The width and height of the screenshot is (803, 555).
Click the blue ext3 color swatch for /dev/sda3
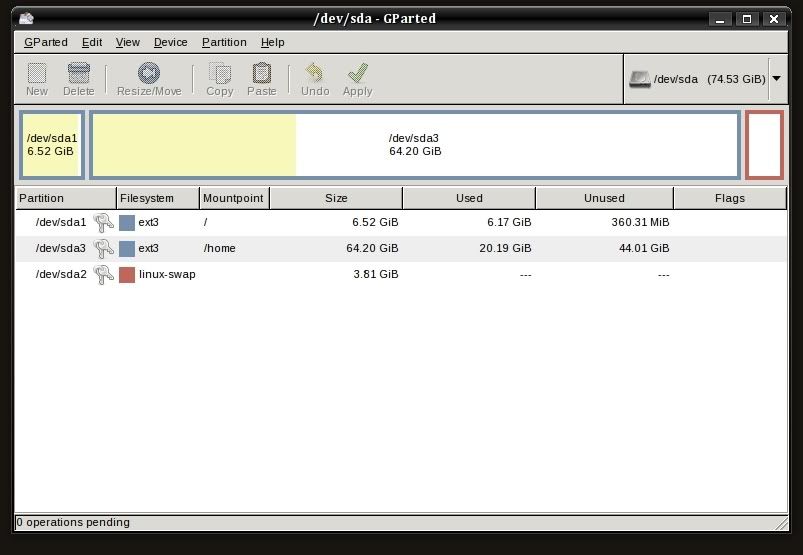tap(127, 249)
